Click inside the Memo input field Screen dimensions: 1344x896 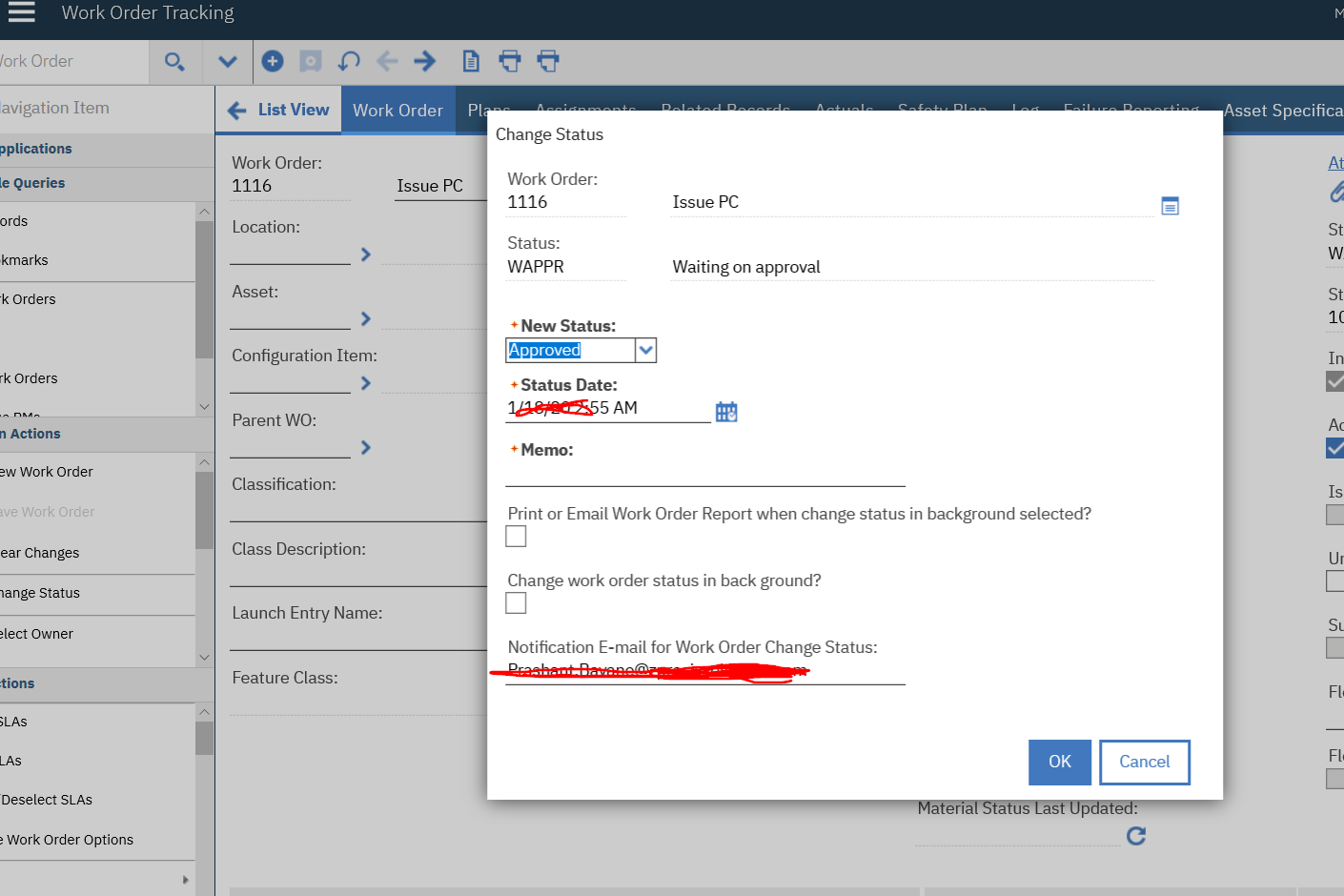[x=705, y=477]
